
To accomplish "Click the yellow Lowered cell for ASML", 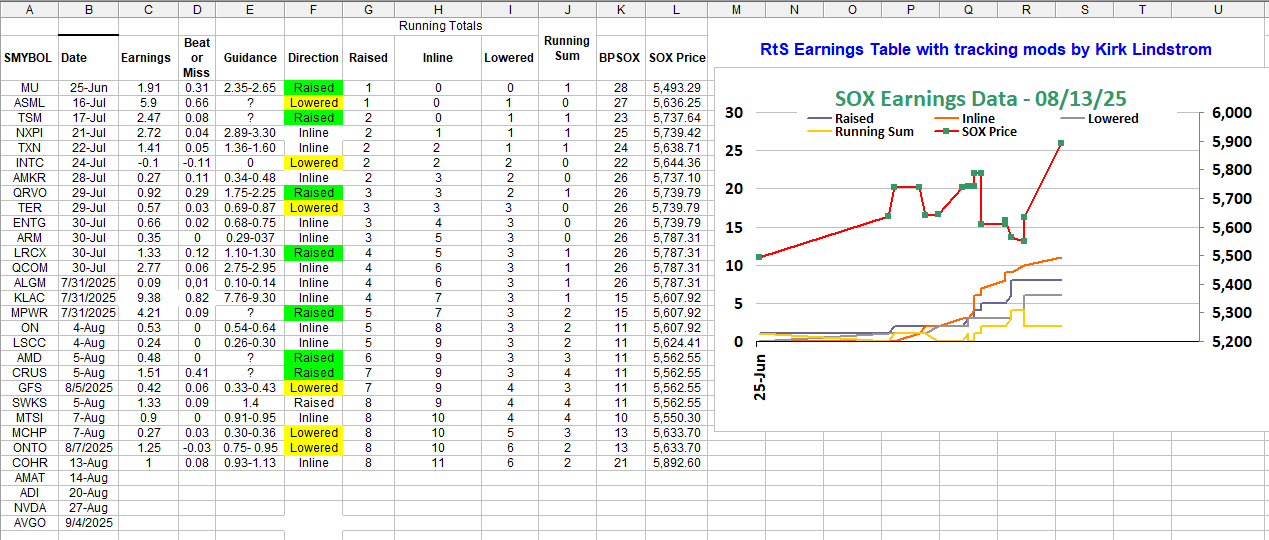I will click(x=313, y=103).
